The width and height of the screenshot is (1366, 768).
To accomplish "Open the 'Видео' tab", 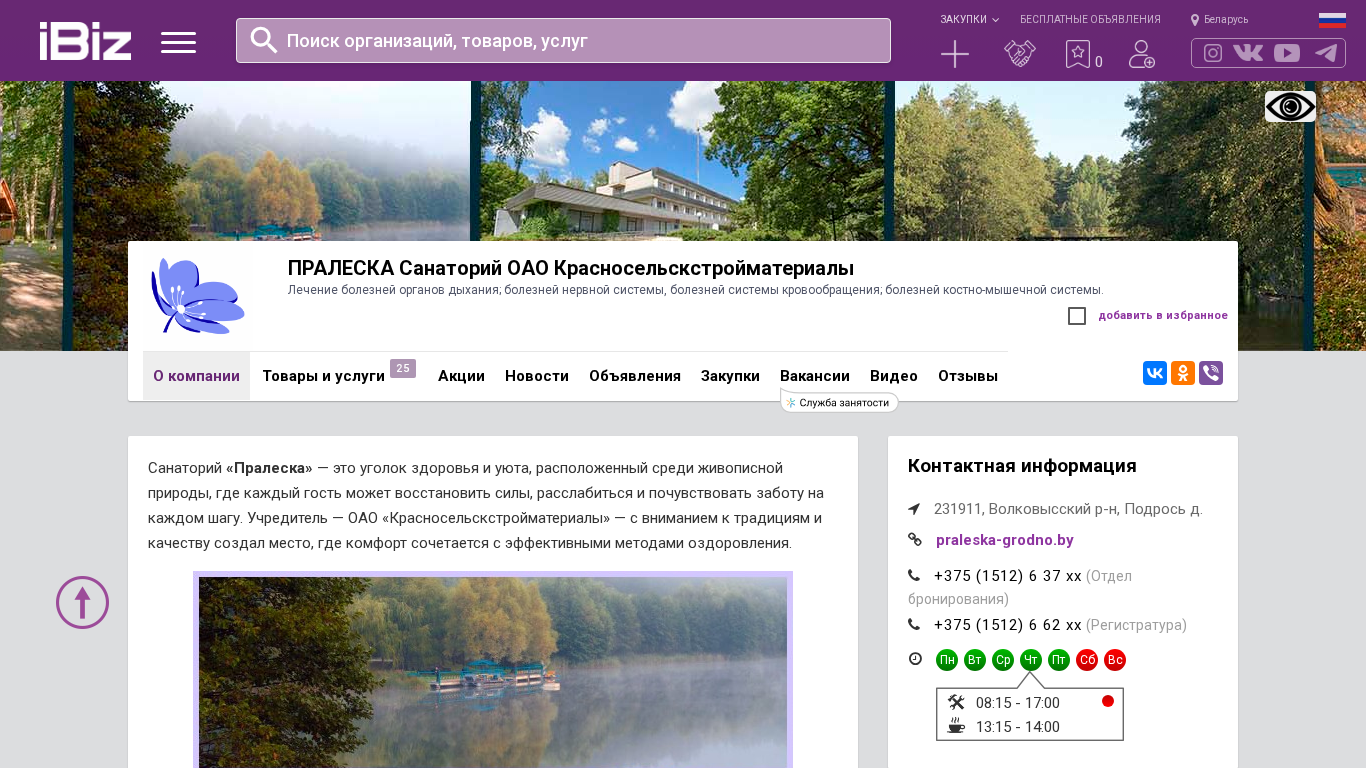I will (x=894, y=376).
